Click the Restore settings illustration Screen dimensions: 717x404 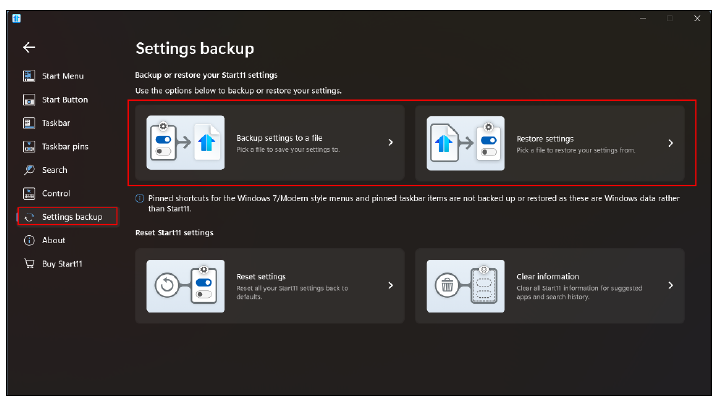pyautogui.click(x=466, y=143)
